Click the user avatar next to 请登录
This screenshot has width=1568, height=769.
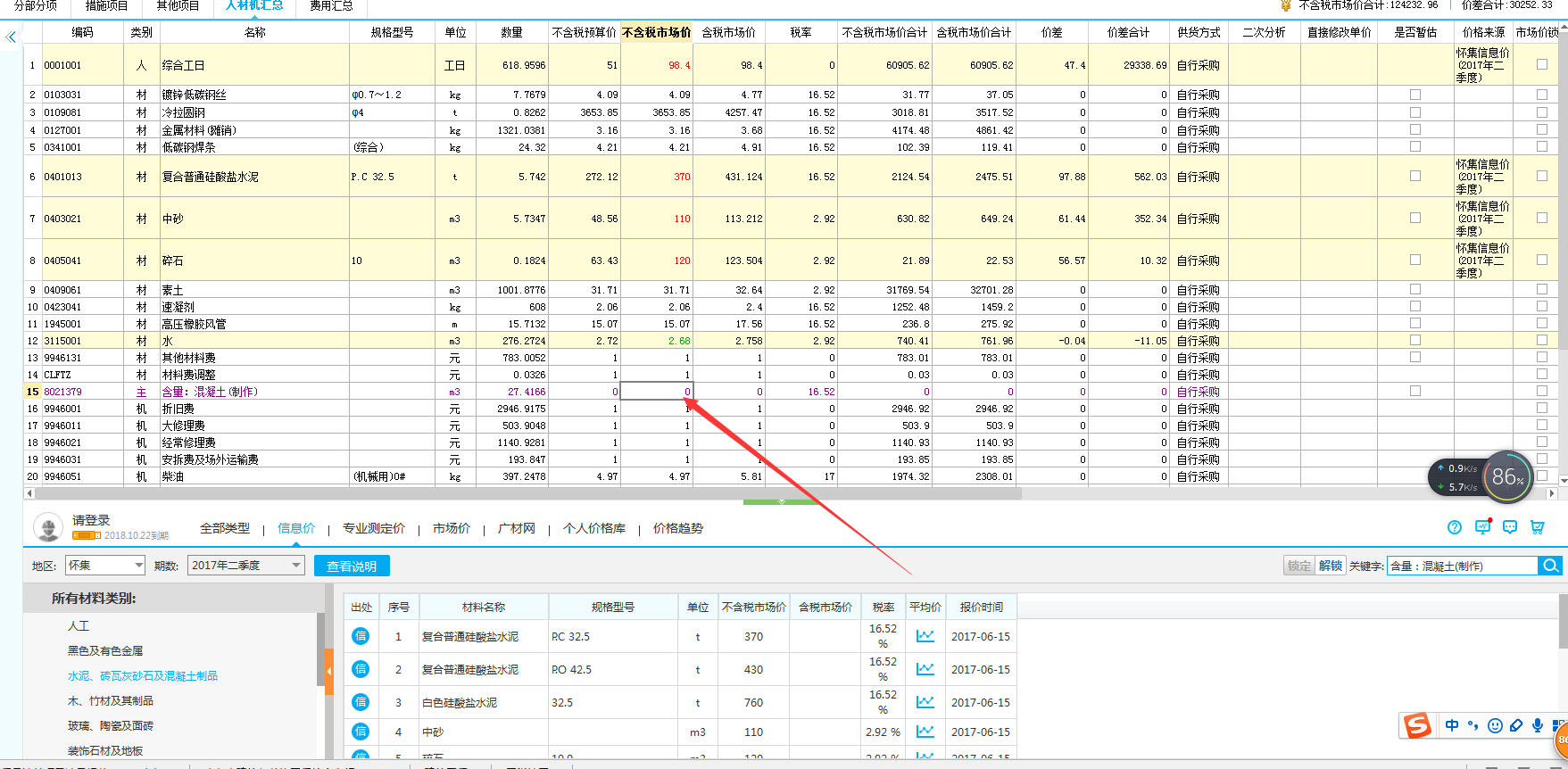(48, 527)
